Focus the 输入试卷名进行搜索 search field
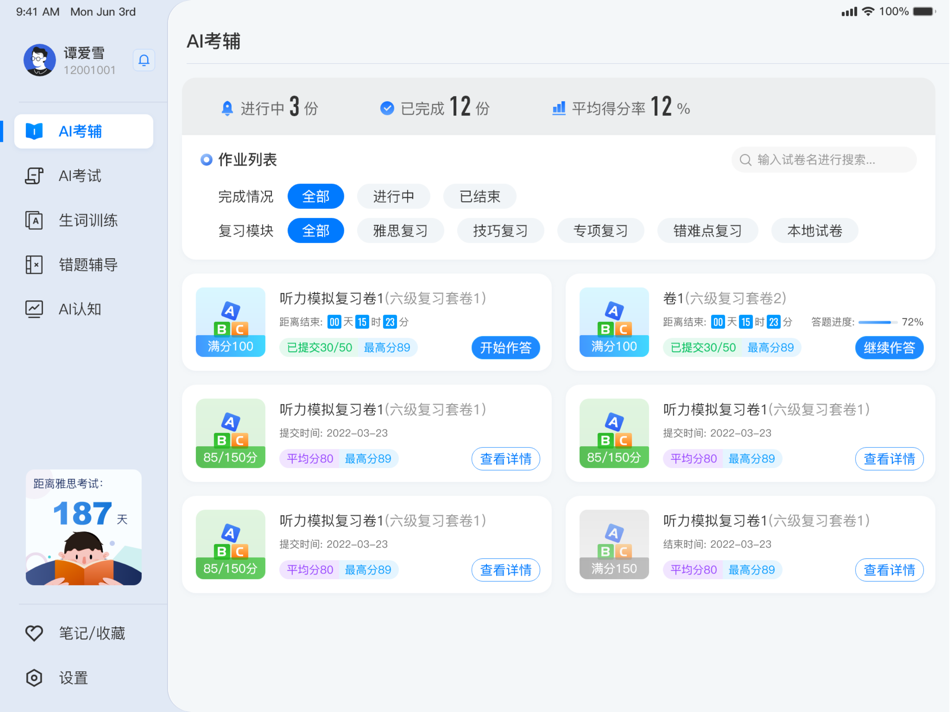 pyautogui.click(x=824, y=160)
